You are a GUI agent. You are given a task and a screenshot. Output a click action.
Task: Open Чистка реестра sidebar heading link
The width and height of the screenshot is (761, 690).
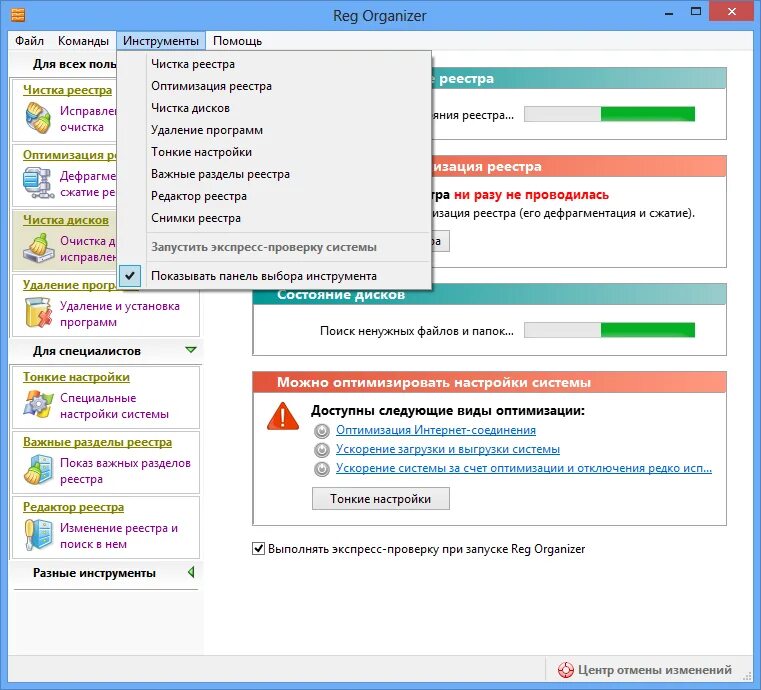(x=67, y=90)
